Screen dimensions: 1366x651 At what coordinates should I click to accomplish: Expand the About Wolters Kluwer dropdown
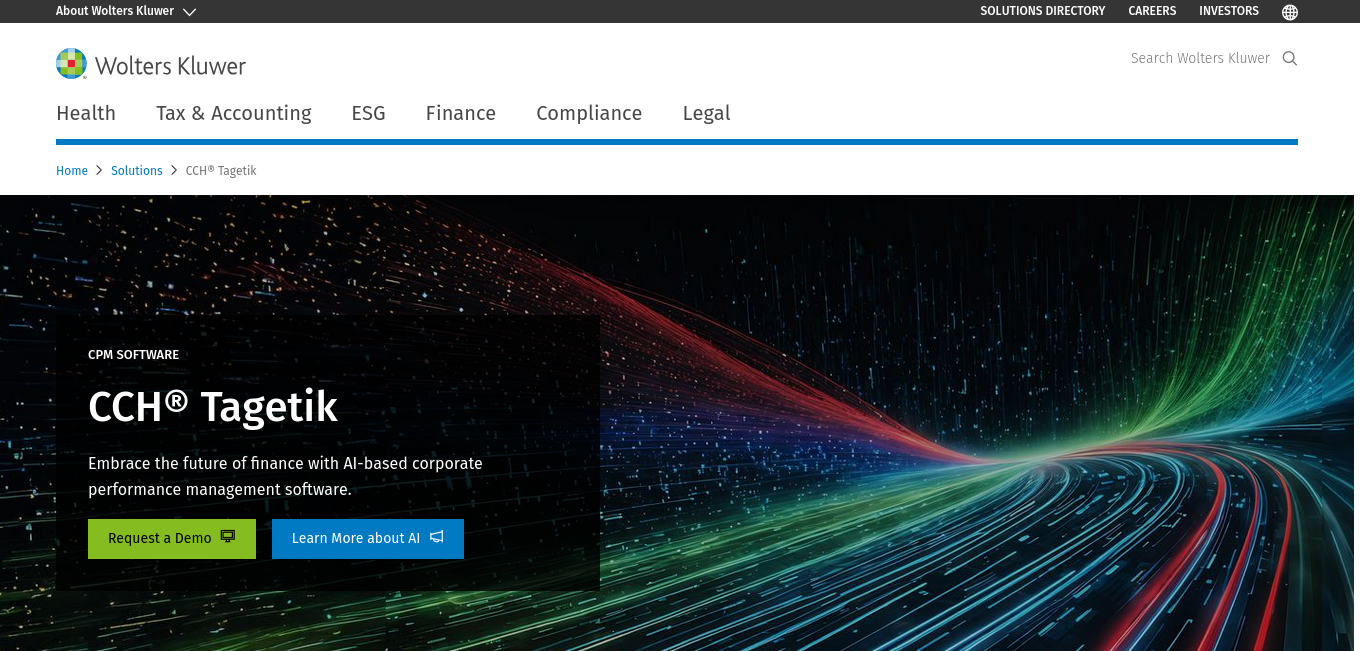tap(126, 11)
